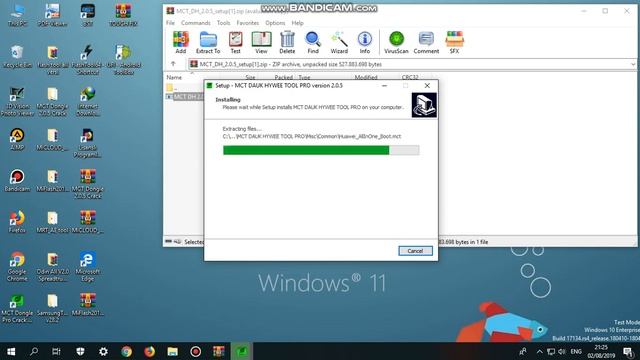Screen dimensions: 640x360
Task: Sort WinRAR list by CRC32 column
Action: click(x=410, y=77)
